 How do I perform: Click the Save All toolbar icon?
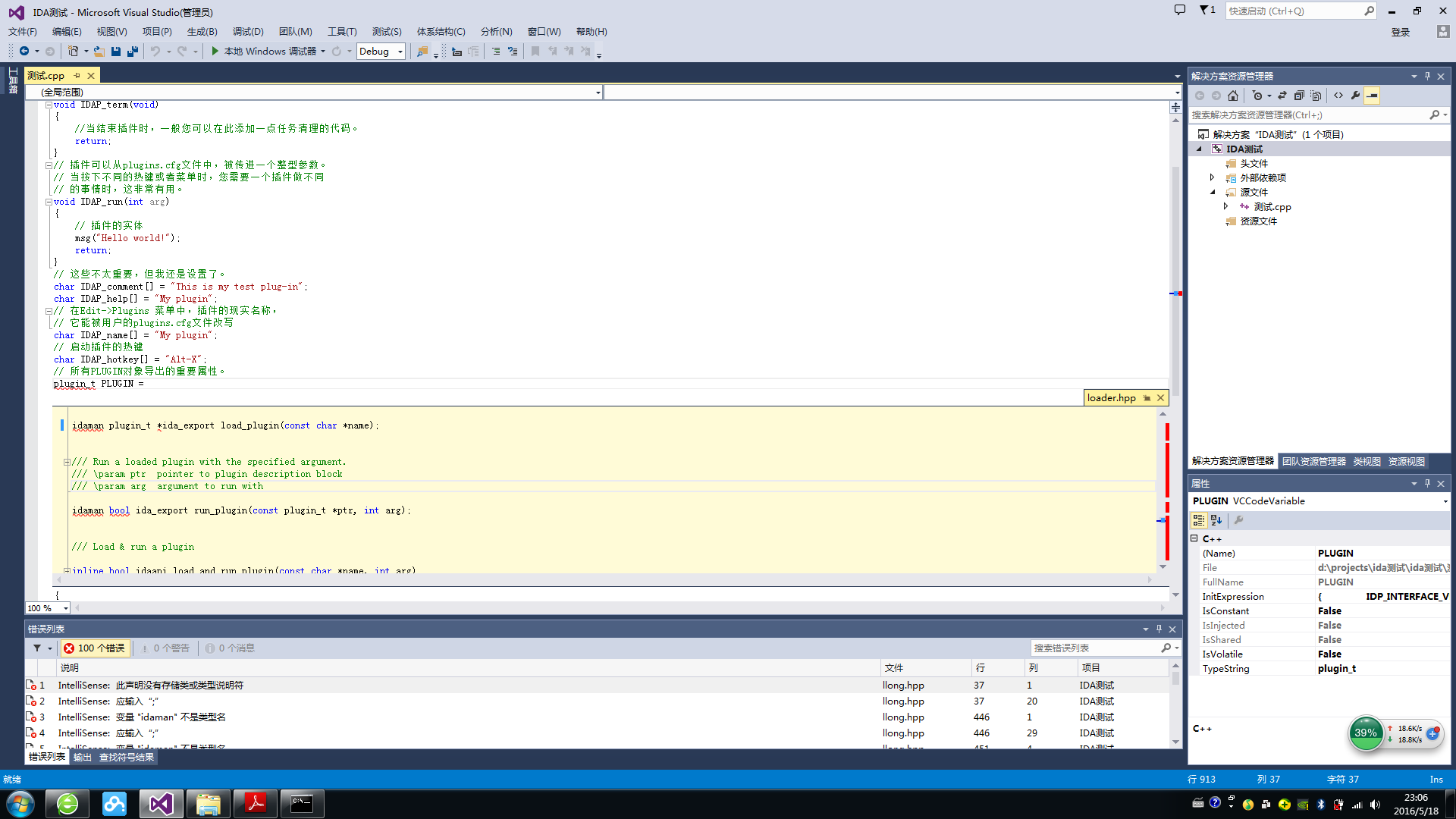pyautogui.click(x=133, y=52)
